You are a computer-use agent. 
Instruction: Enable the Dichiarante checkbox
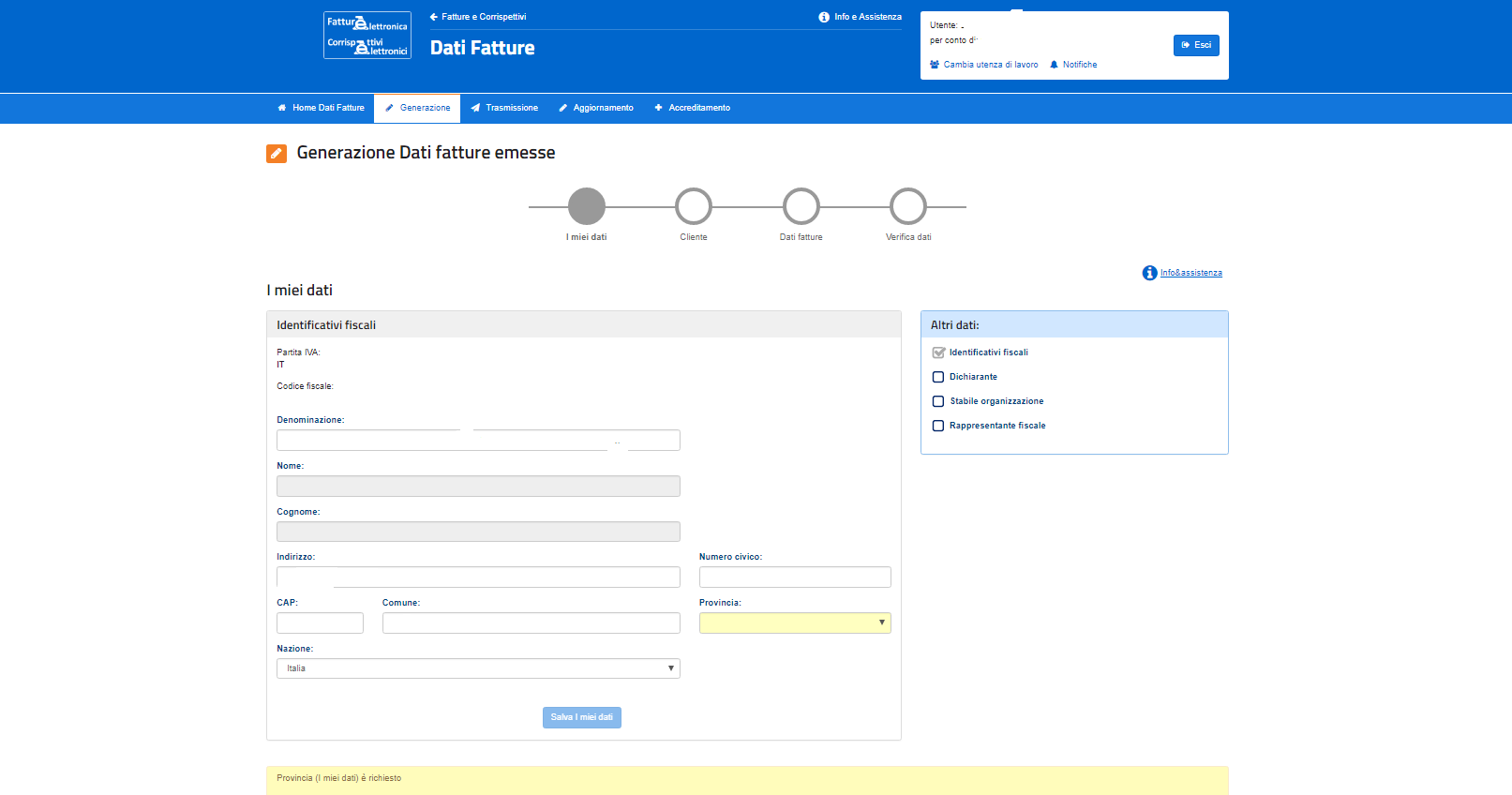(938, 377)
